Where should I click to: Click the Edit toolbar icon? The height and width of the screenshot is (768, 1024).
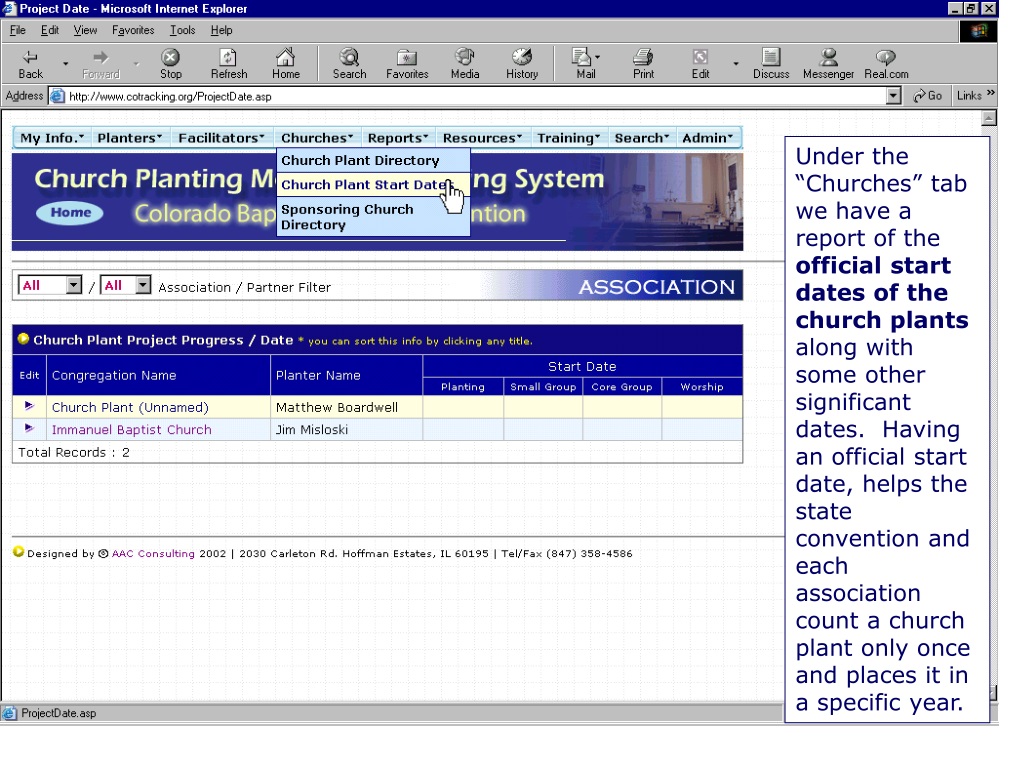point(700,57)
